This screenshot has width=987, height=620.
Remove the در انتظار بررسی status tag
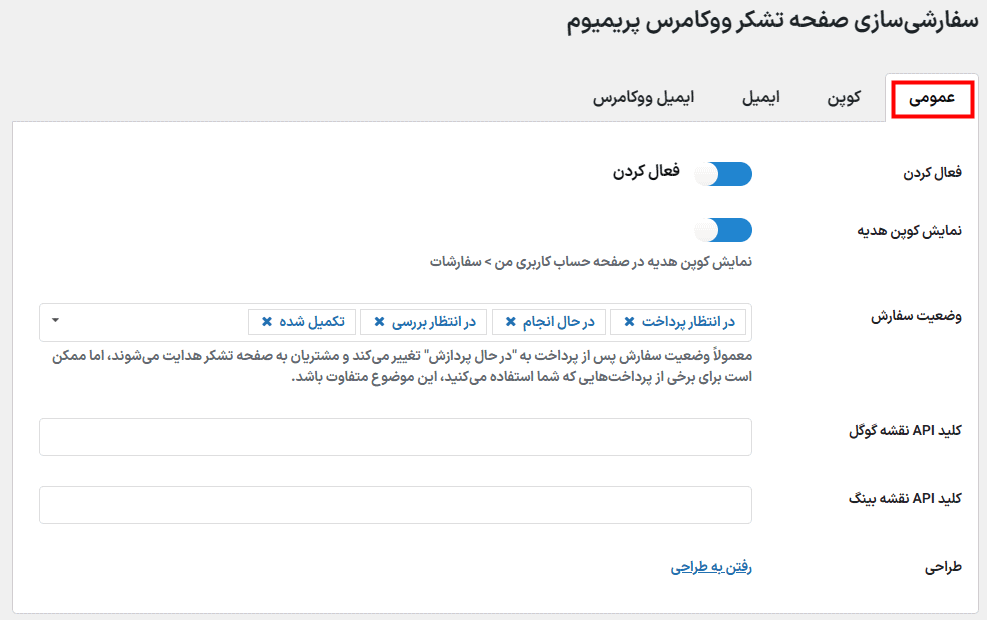click(x=379, y=322)
